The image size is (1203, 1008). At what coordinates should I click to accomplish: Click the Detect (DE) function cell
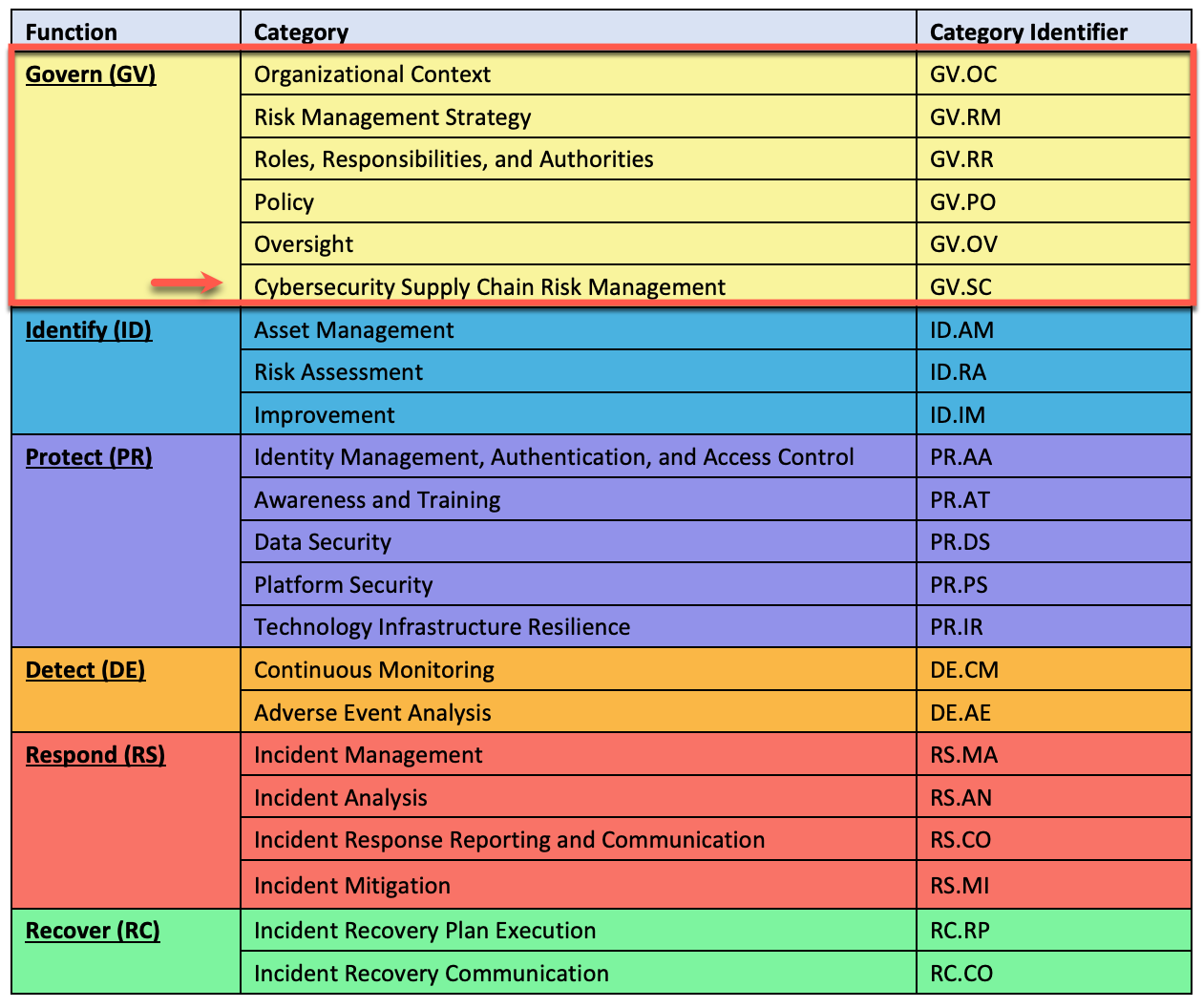point(84,669)
